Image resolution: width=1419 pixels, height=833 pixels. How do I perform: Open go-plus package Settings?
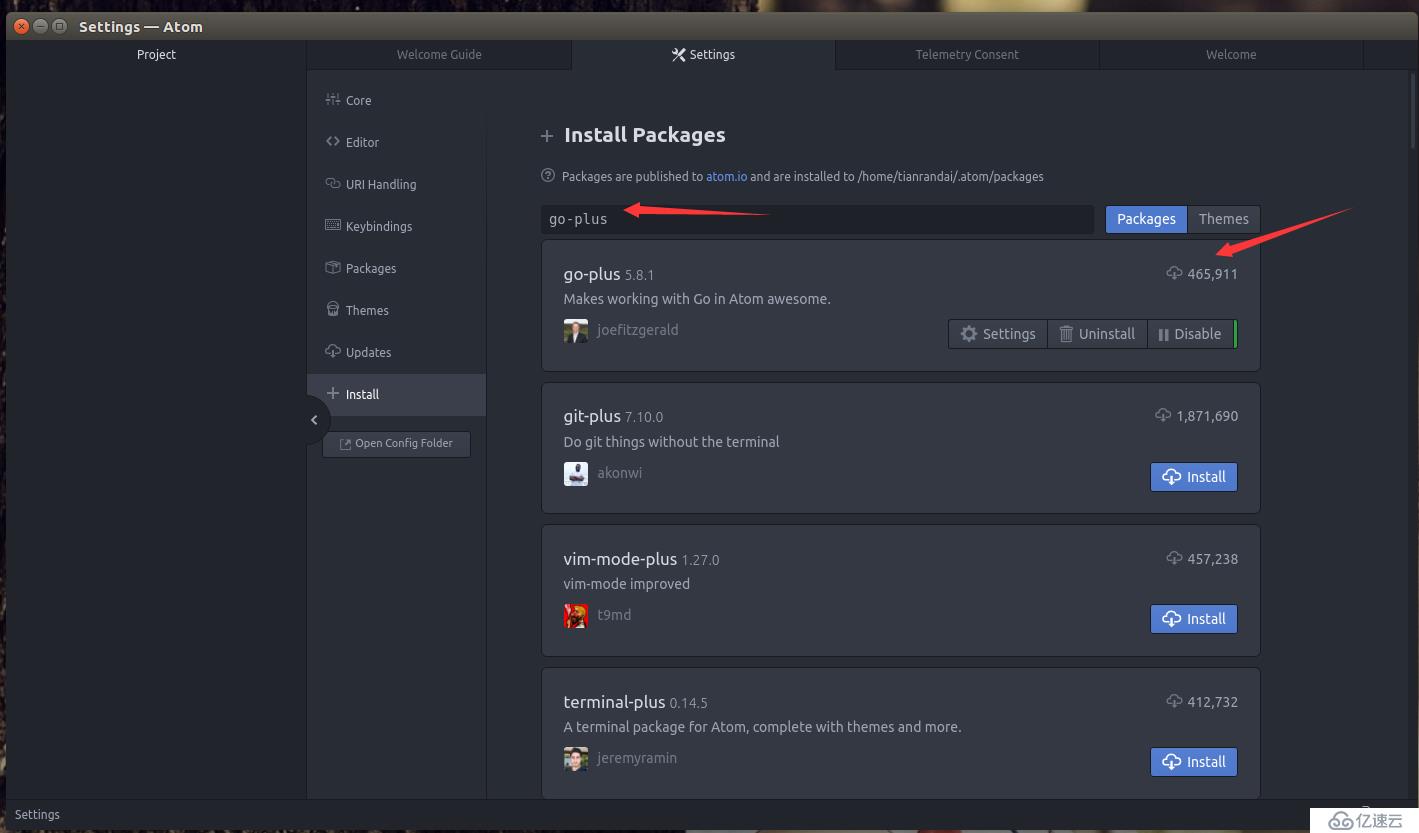[x=998, y=334]
